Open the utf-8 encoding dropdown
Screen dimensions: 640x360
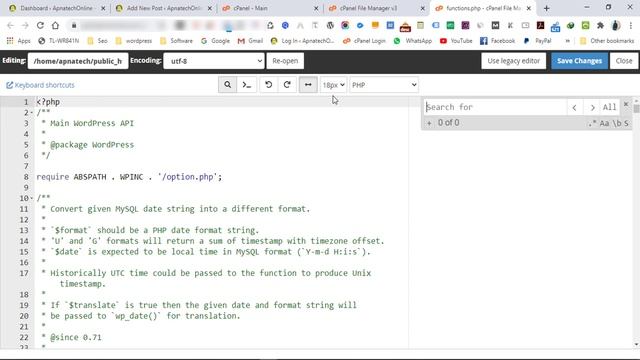click(214, 61)
